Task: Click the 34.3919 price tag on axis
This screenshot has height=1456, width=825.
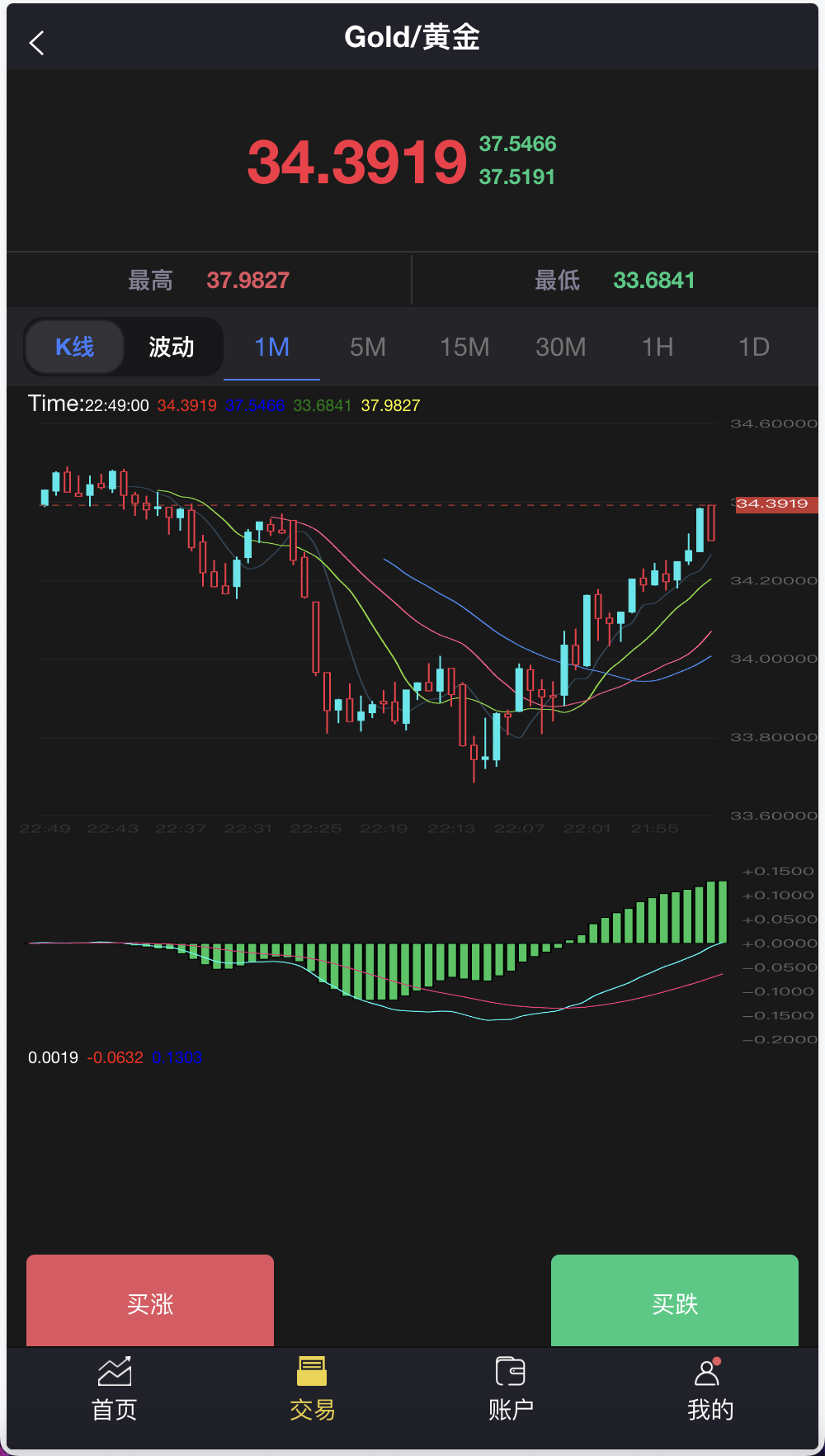Action: [774, 503]
